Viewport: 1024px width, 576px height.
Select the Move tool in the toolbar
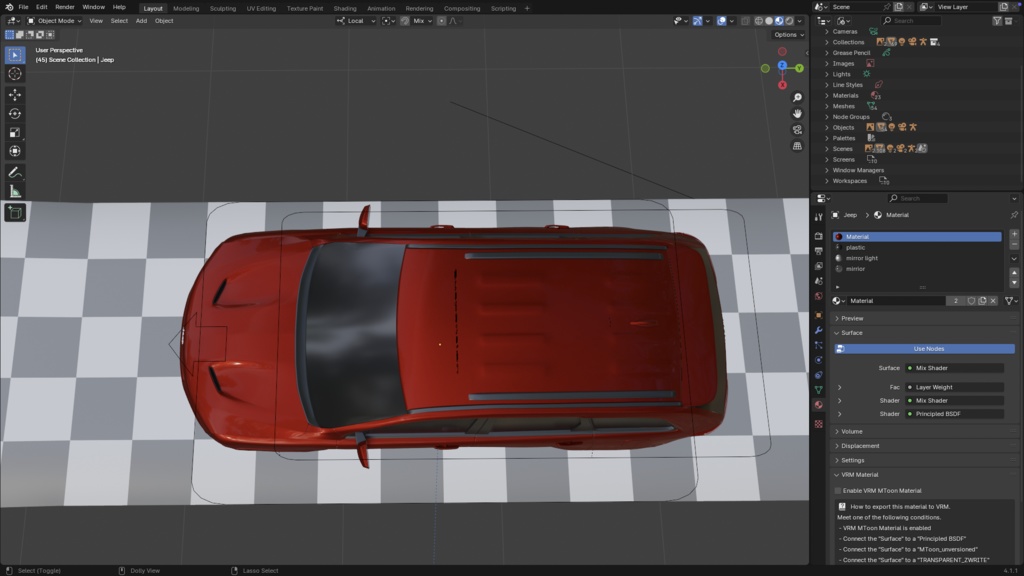tap(15, 94)
